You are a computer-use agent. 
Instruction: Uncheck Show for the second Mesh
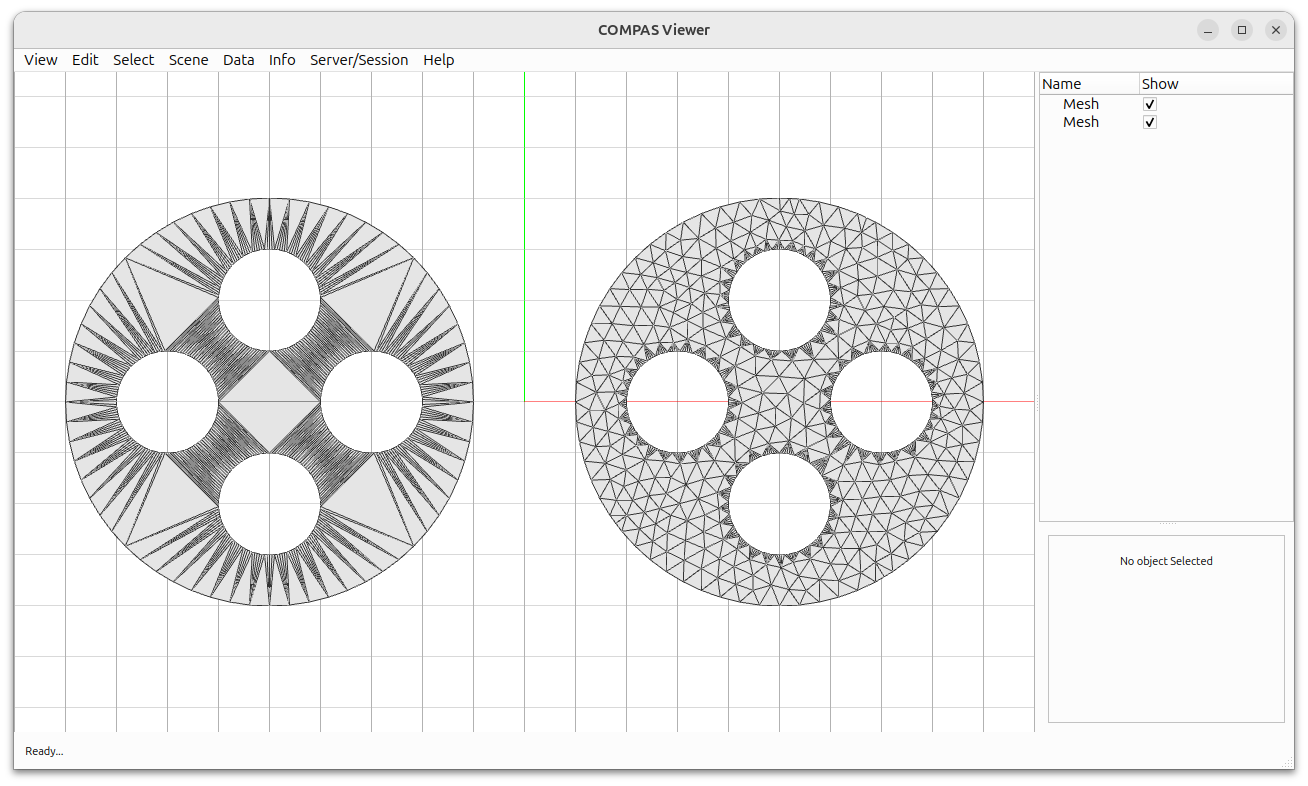pyautogui.click(x=1149, y=121)
